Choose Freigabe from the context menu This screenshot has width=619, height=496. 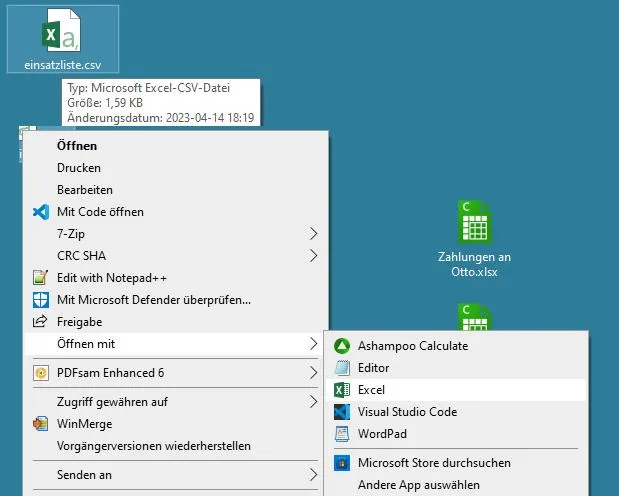click(x=176, y=322)
